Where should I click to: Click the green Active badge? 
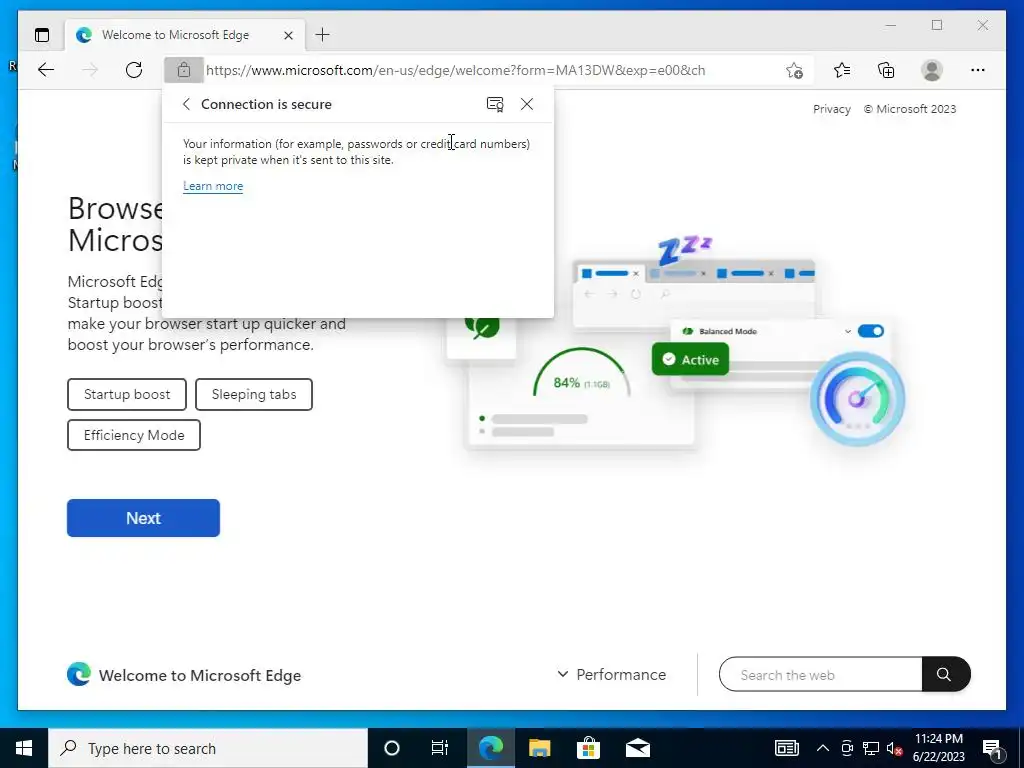690,359
